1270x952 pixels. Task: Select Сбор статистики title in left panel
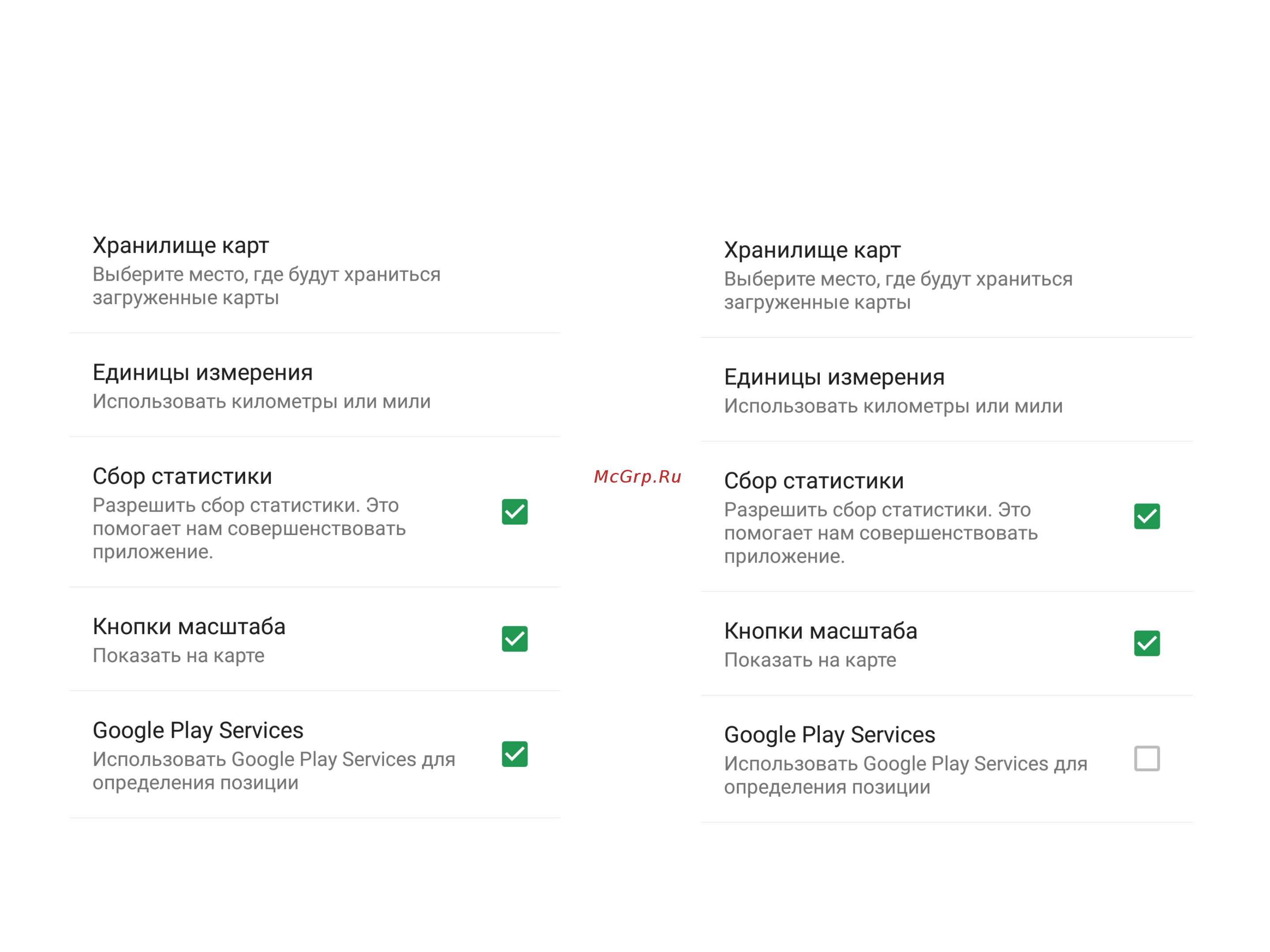(x=182, y=476)
